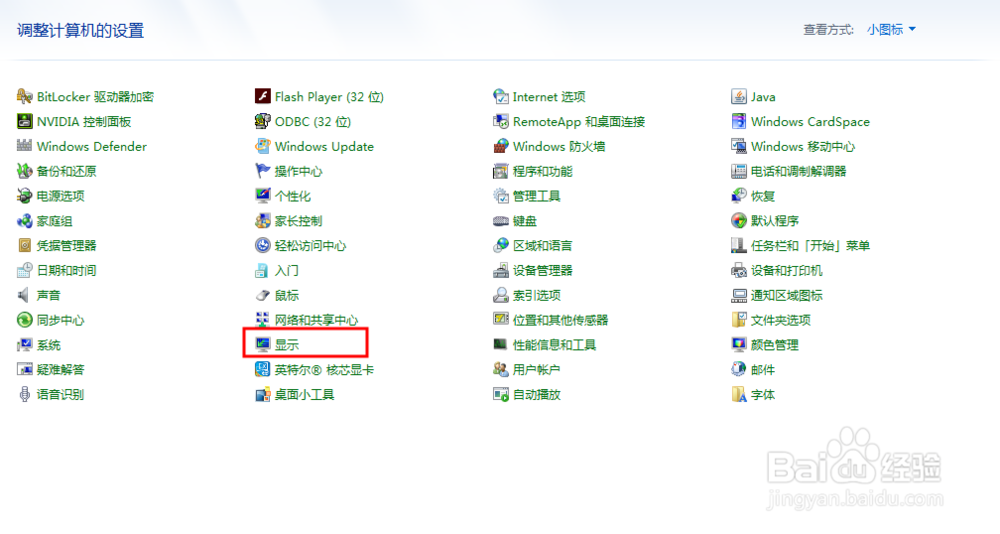1000x534 pixels.
Task: Open 位置和其他传感器 link
Action: tap(561, 320)
